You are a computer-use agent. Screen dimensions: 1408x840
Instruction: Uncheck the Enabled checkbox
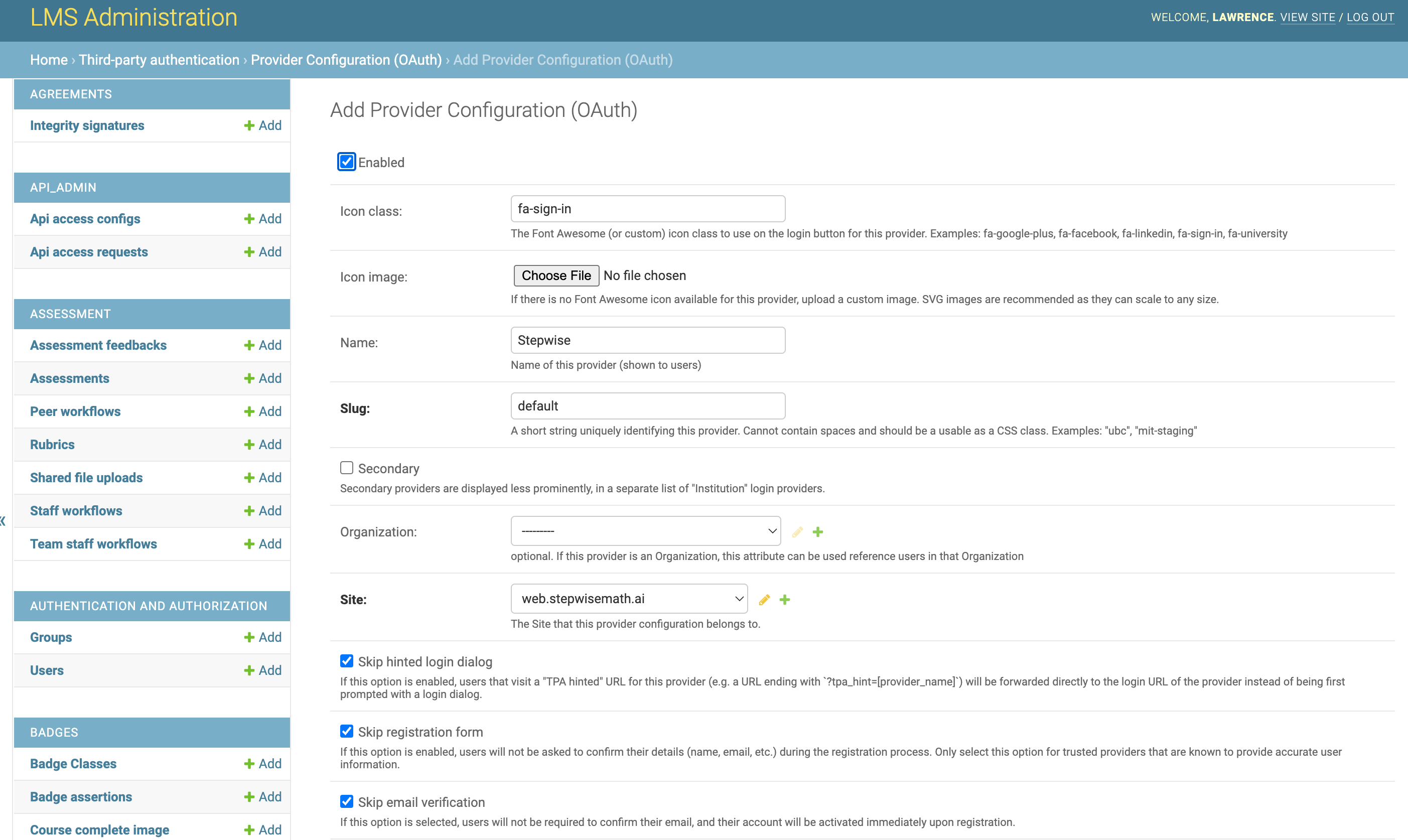346,162
